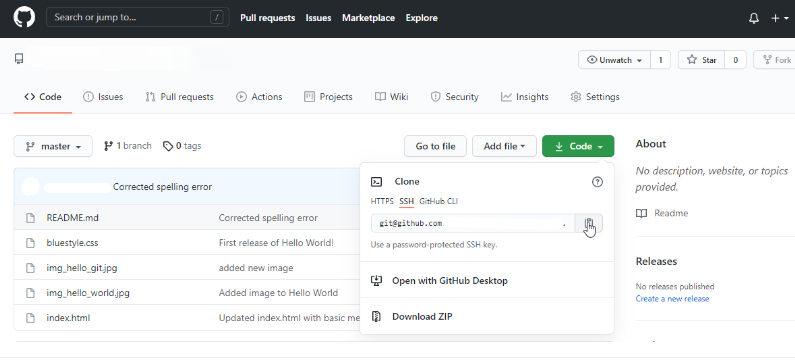
Task: Open repository Settings tab
Action: click(595, 97)
